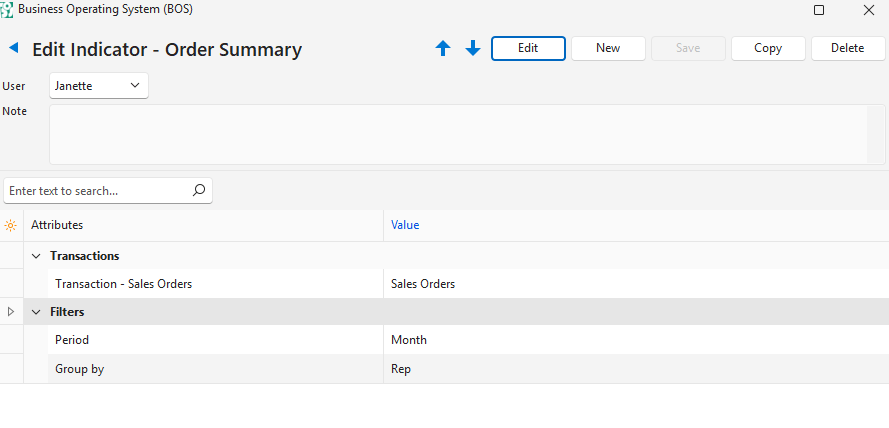The image size is (889, 428).
Task: Click the sun icon in grid header
Action: pos(11,225)
